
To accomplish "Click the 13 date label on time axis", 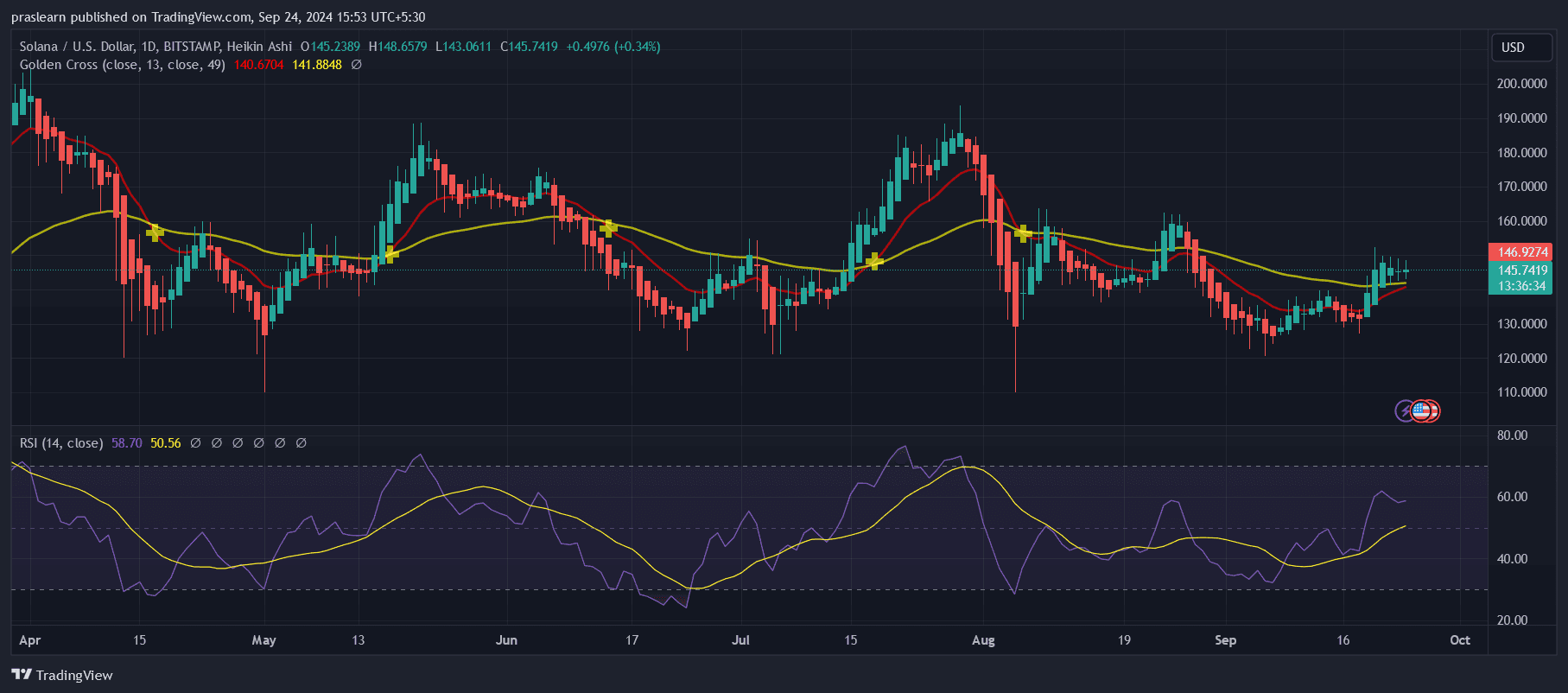I will point(358,640).
